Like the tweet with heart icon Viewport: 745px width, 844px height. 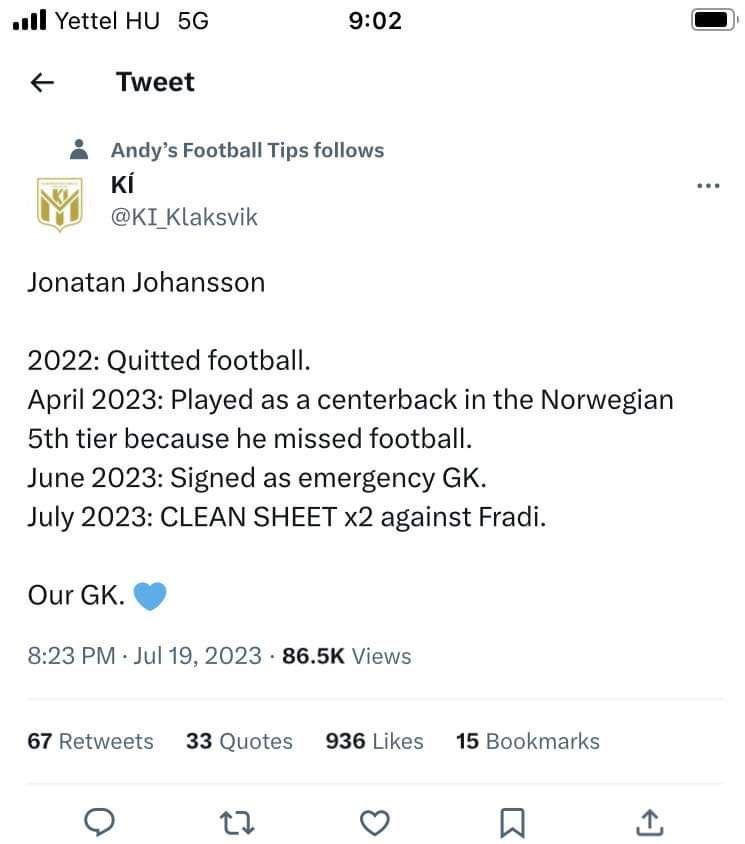[375, 822]
